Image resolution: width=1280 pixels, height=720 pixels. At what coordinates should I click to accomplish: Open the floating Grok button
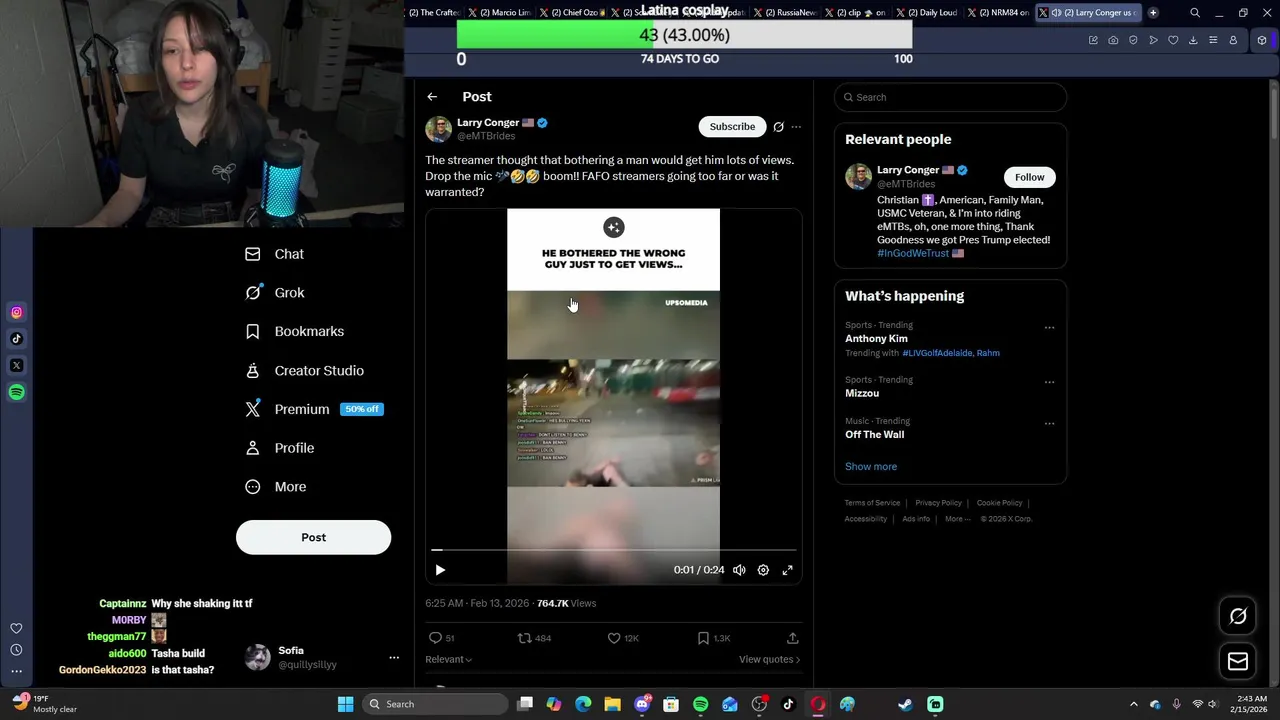(1238, 616)
